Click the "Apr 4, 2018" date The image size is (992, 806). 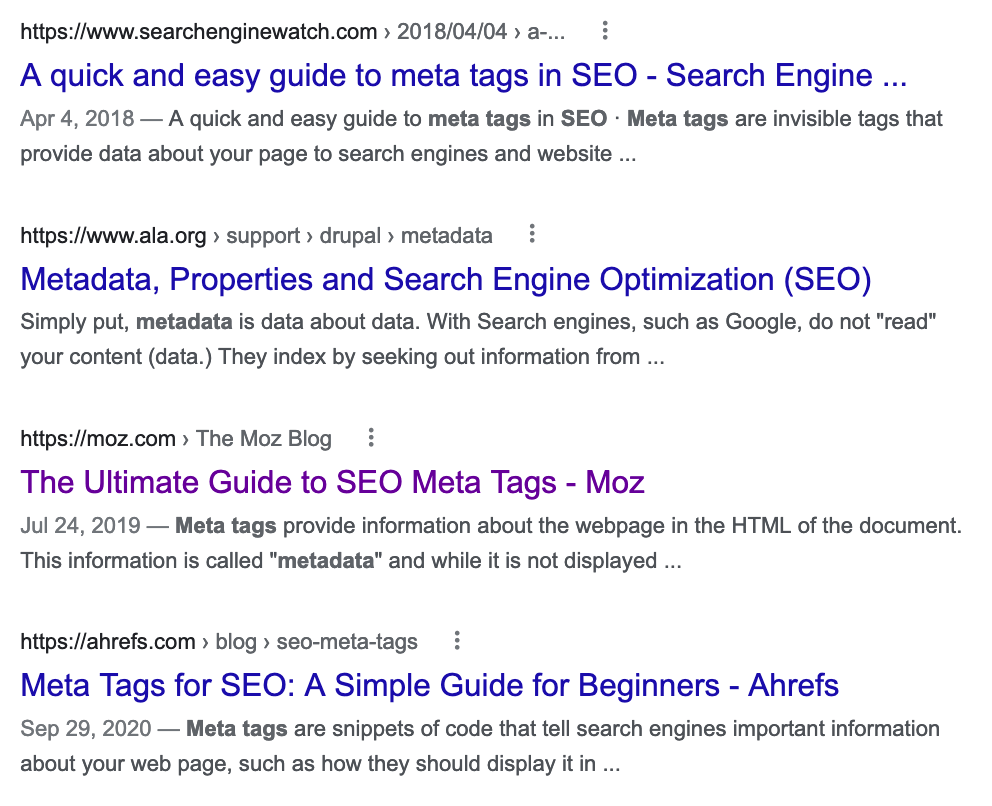[77, 119]
